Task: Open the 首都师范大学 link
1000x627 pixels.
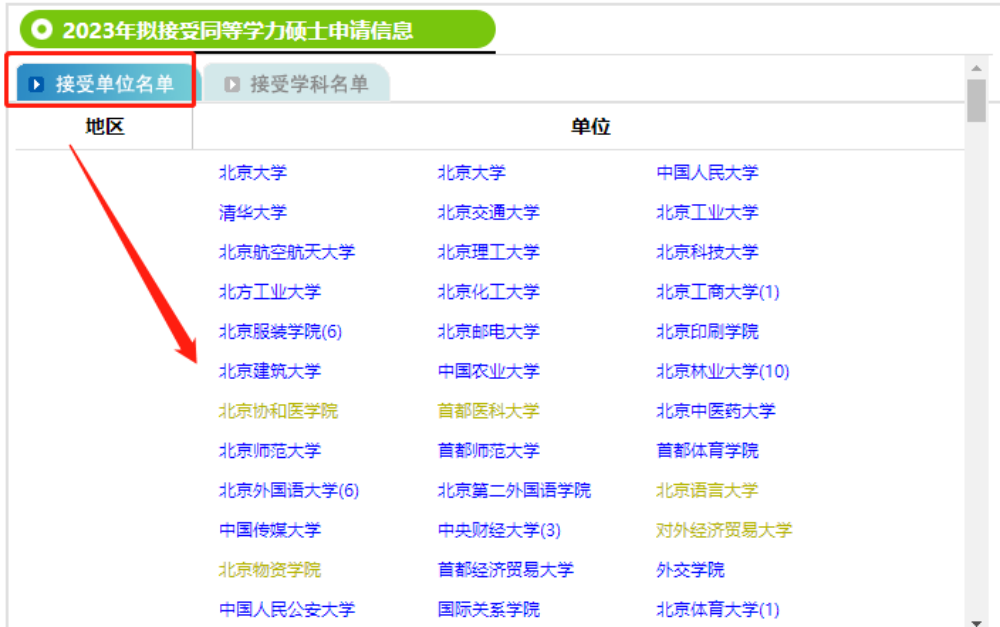Action: click(489, 450)
